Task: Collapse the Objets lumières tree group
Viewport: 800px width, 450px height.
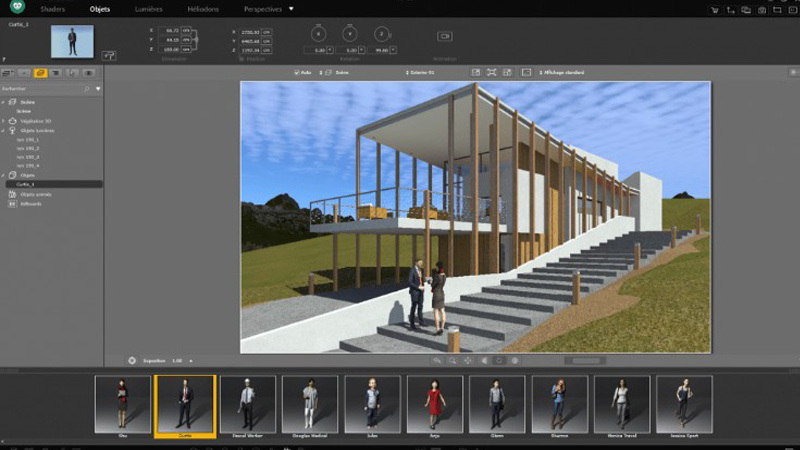Action: point(3,131)
